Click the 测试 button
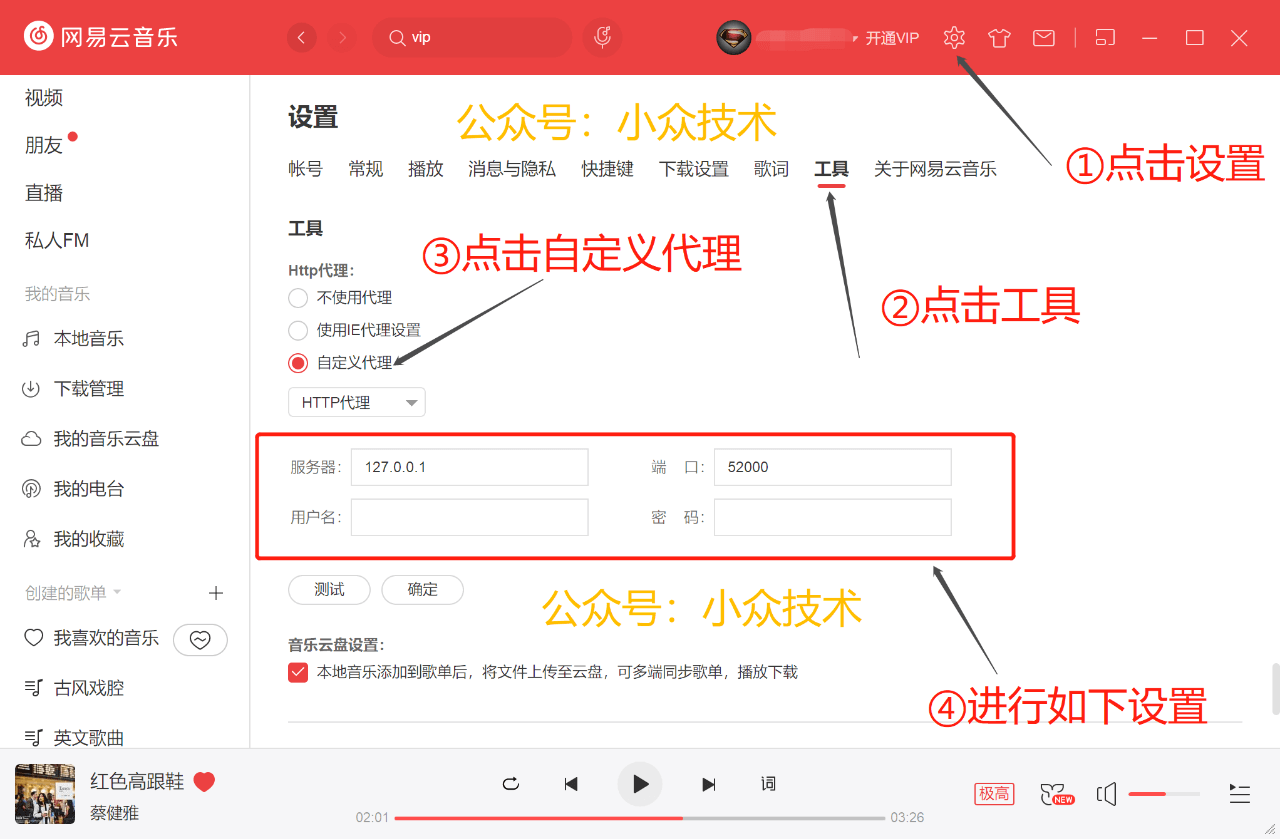Image resolution: width=1280 pixels, height=839 pixels. pyautogui.click(x=329, y=590)
